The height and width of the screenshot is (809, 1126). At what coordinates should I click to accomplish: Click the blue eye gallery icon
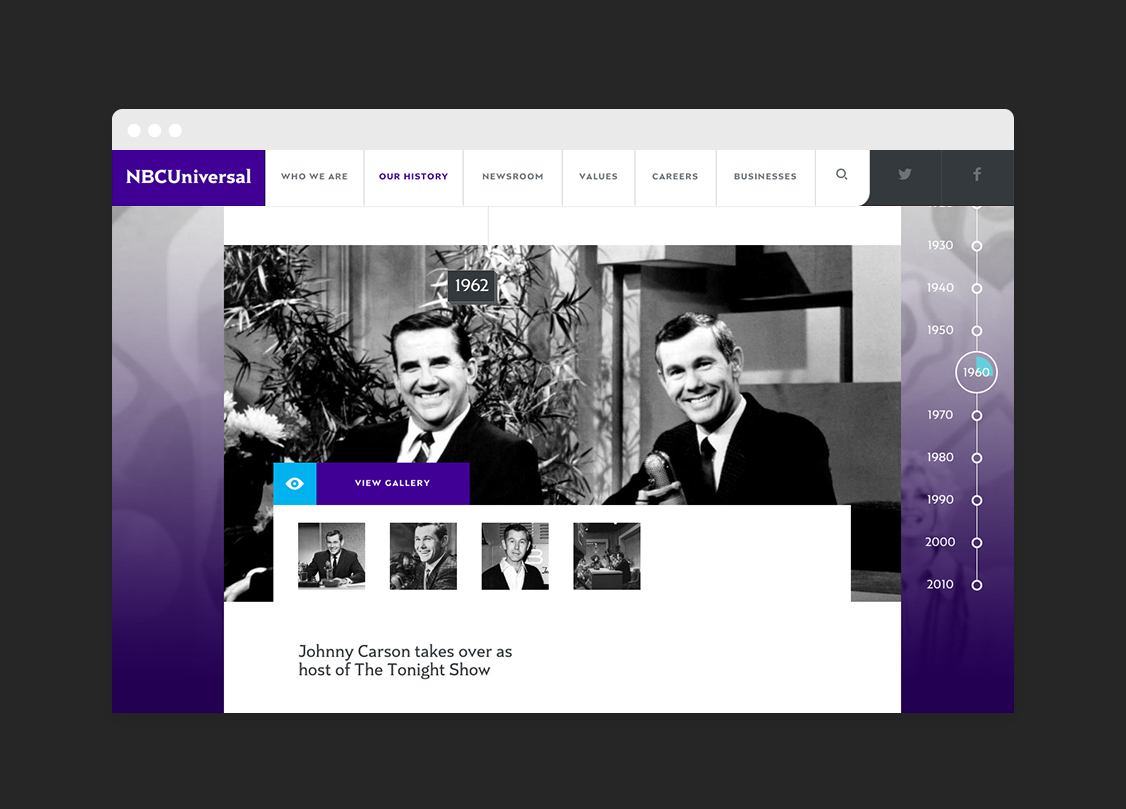pyautogui.click(x=294, y=484)
